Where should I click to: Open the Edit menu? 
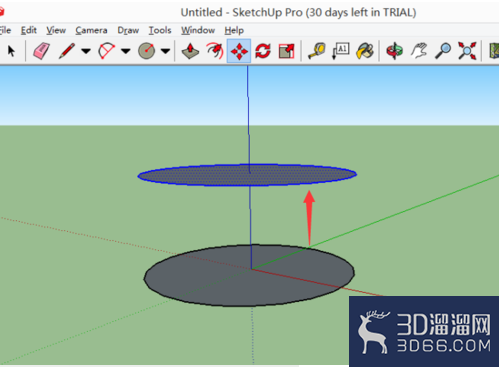[29, 30]
